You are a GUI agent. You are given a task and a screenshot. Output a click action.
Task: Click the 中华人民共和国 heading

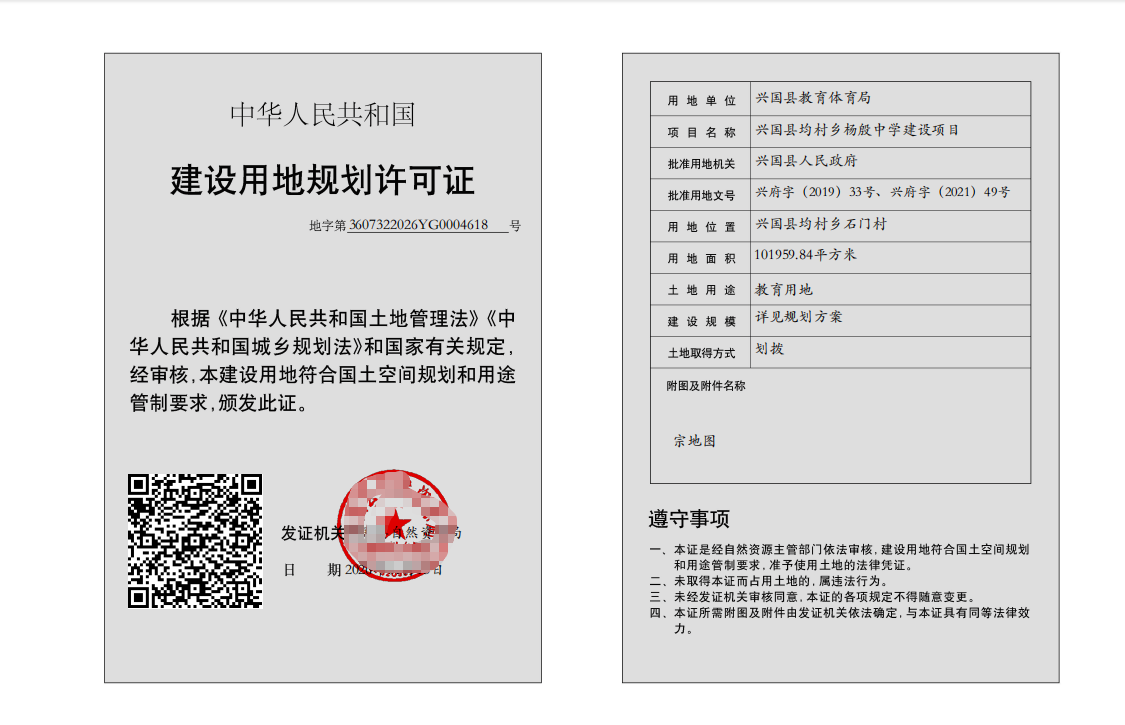(322, 115)
